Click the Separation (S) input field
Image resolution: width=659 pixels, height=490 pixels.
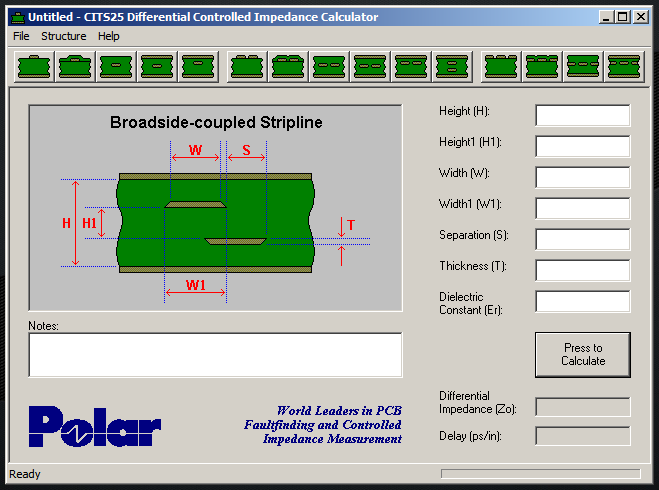(x=583, y=239)
